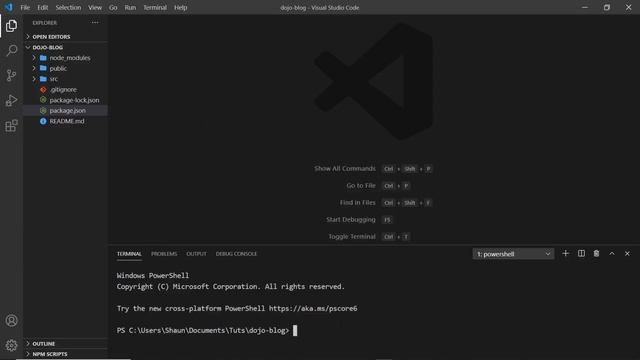The height and width of the screenshot is (360, 640).
Task: Click the src folder icon
Action: click(x=43, y=79)
